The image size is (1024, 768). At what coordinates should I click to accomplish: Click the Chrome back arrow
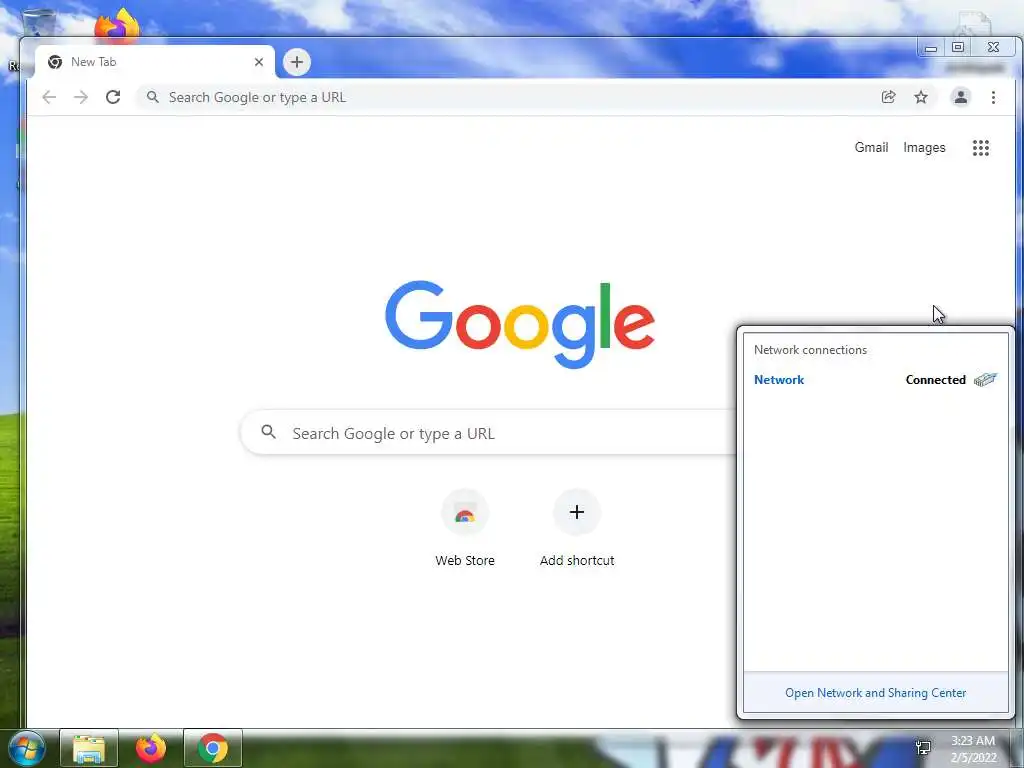[49, 97]
